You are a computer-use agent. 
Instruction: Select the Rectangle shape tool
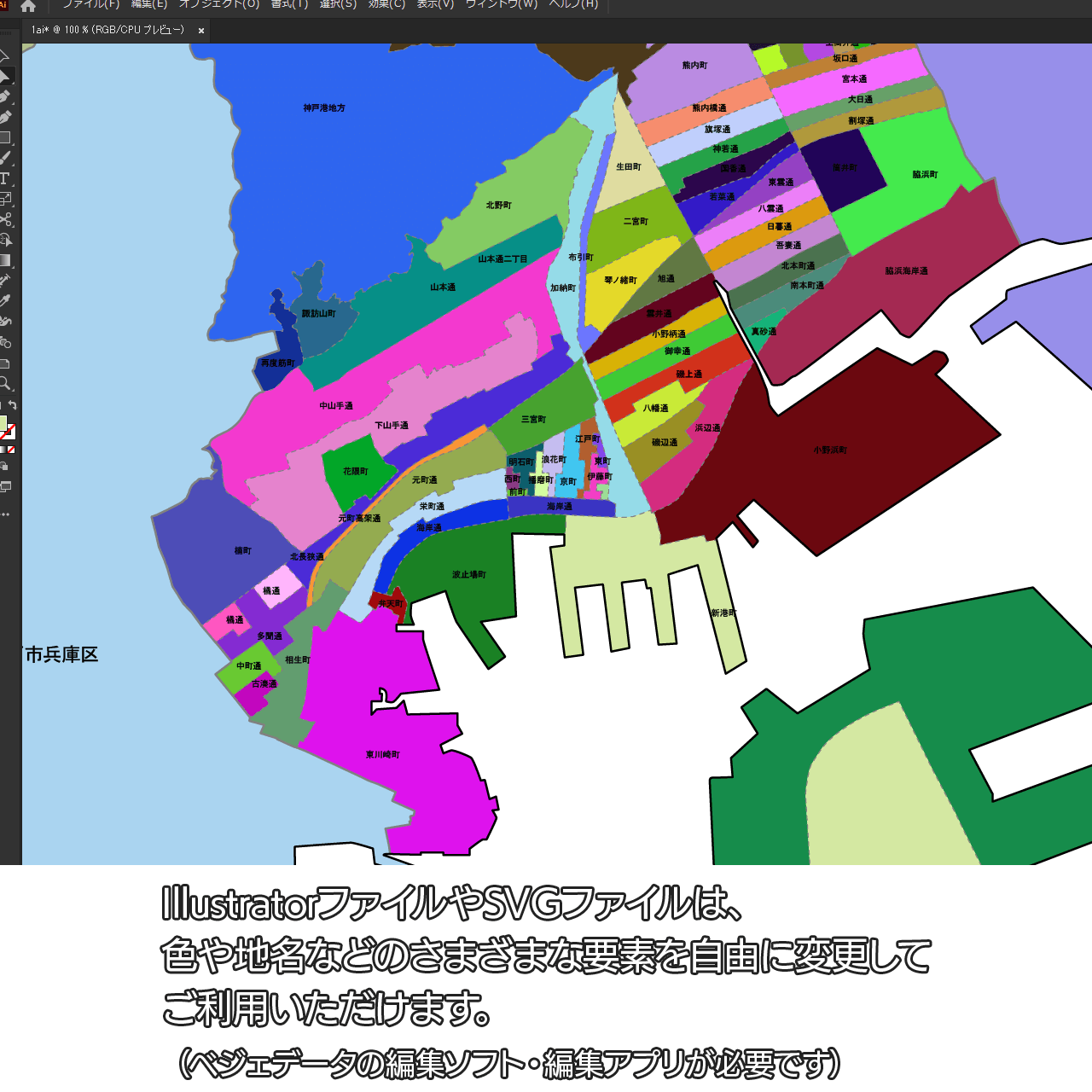coord(5,137)
